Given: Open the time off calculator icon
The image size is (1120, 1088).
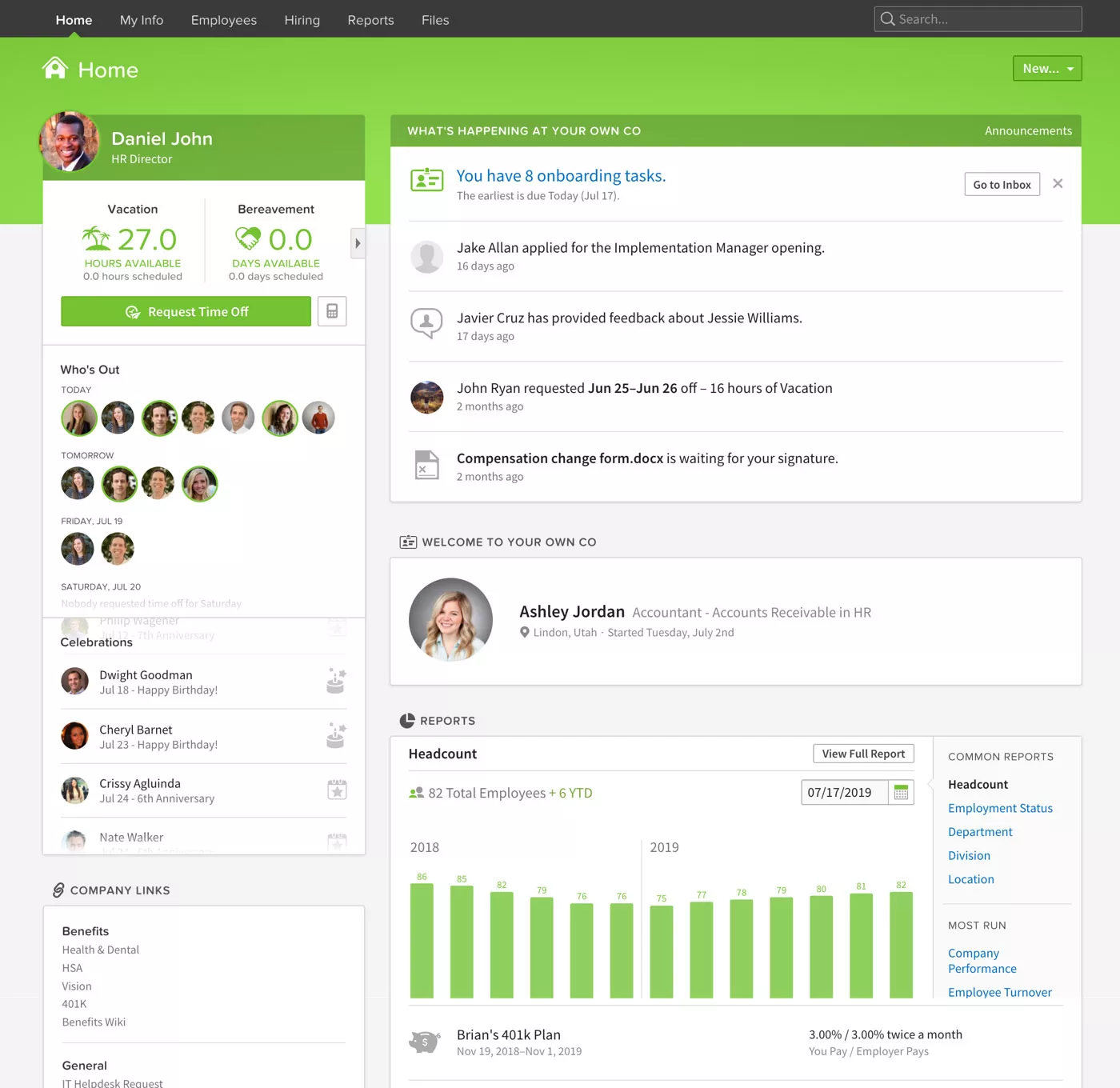Looking at the screenshot, I should [332, 311].
